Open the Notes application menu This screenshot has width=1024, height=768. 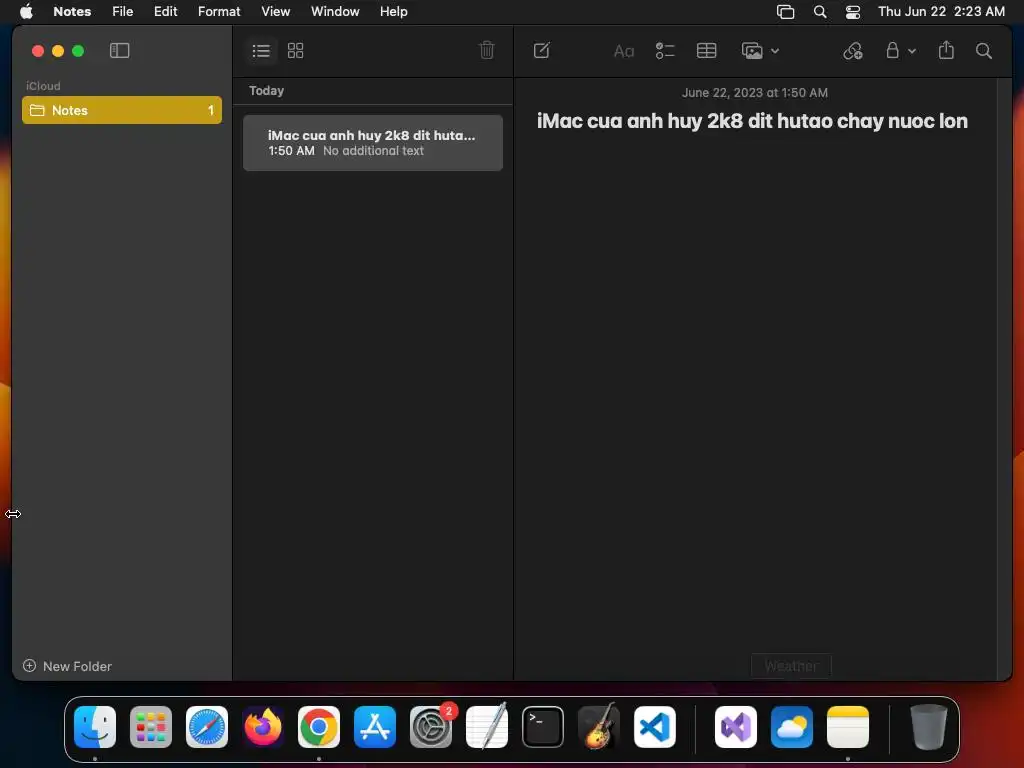click(72, 11)
